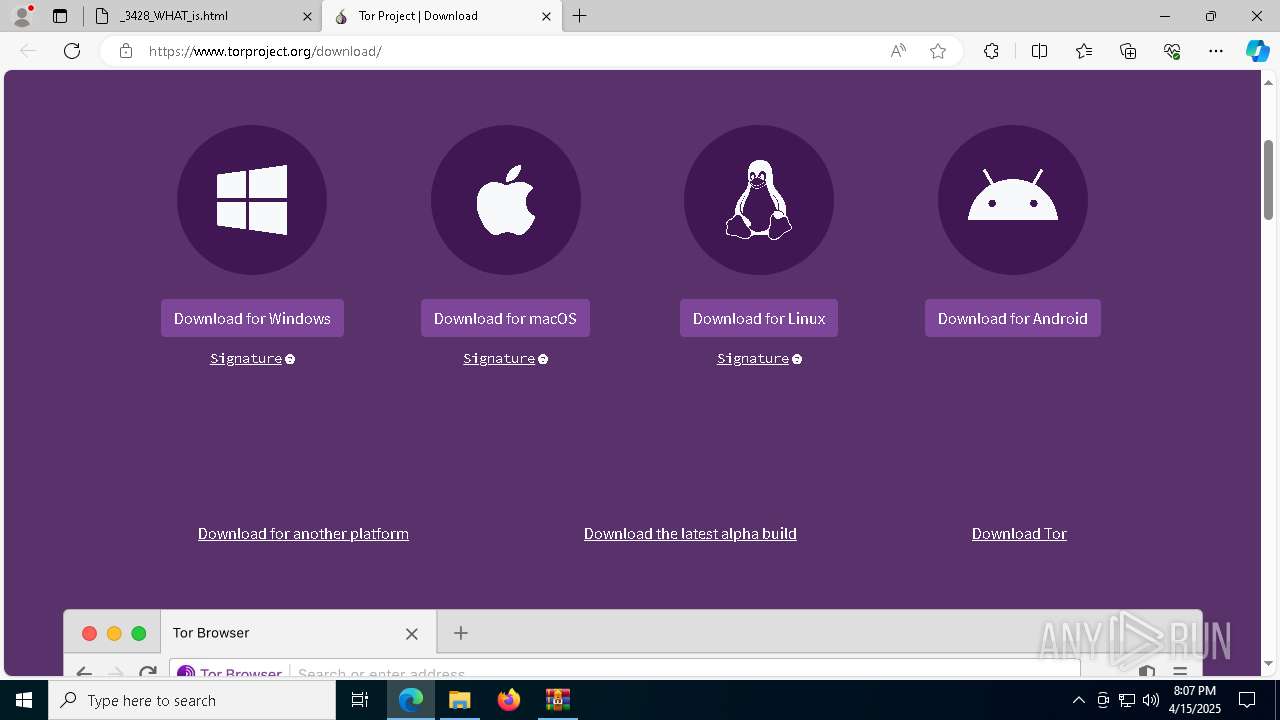This screenshot has width=1280, height=720.
Task: Open the clock showing 8:07 PM
Action: pos(1195,699)
